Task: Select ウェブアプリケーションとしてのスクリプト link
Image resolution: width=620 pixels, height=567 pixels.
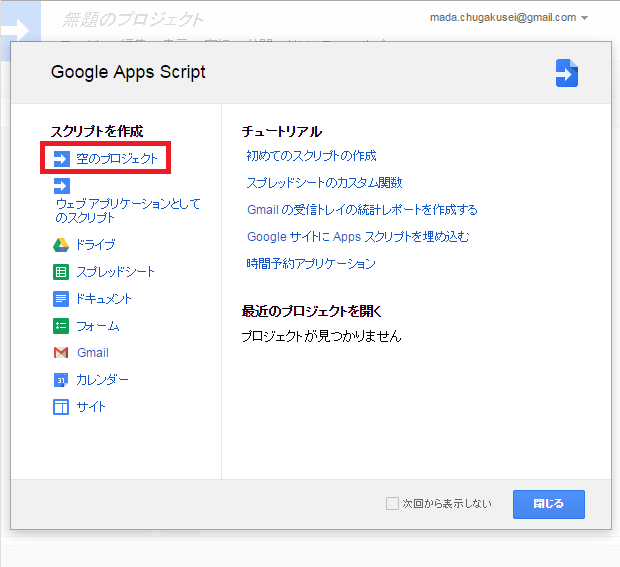Action: click(x=128, y=211)
